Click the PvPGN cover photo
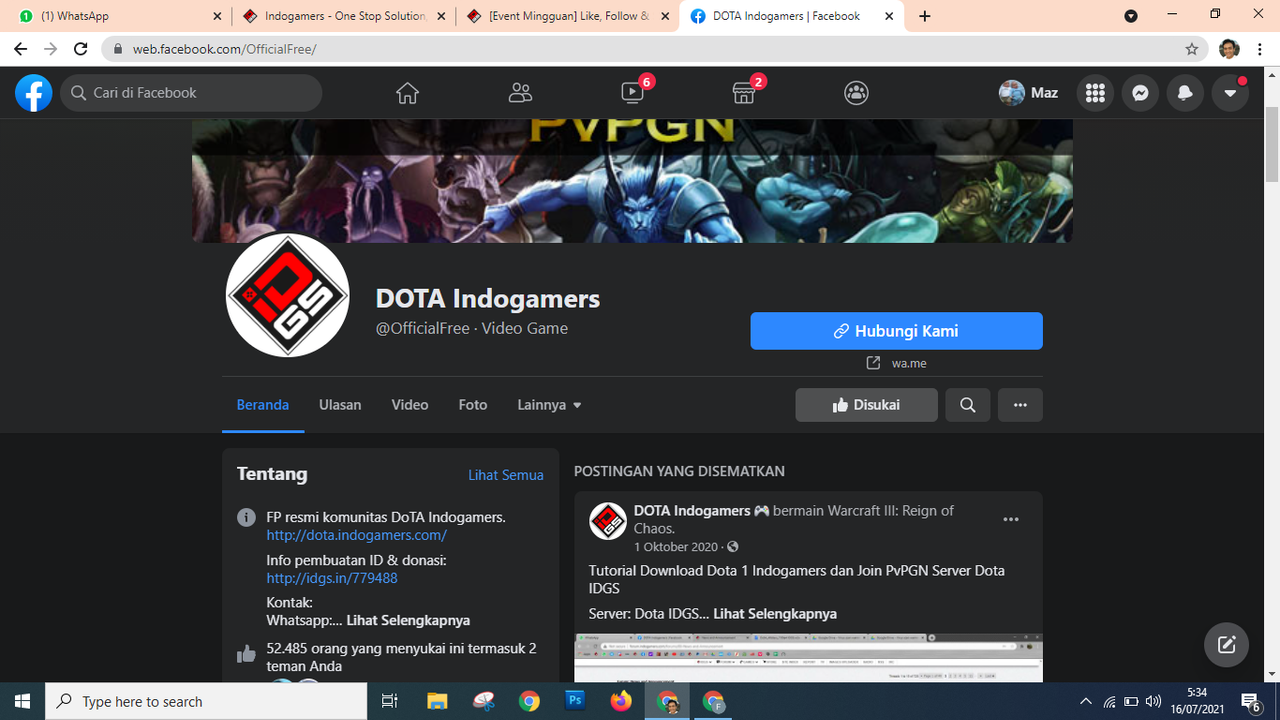 632,180
